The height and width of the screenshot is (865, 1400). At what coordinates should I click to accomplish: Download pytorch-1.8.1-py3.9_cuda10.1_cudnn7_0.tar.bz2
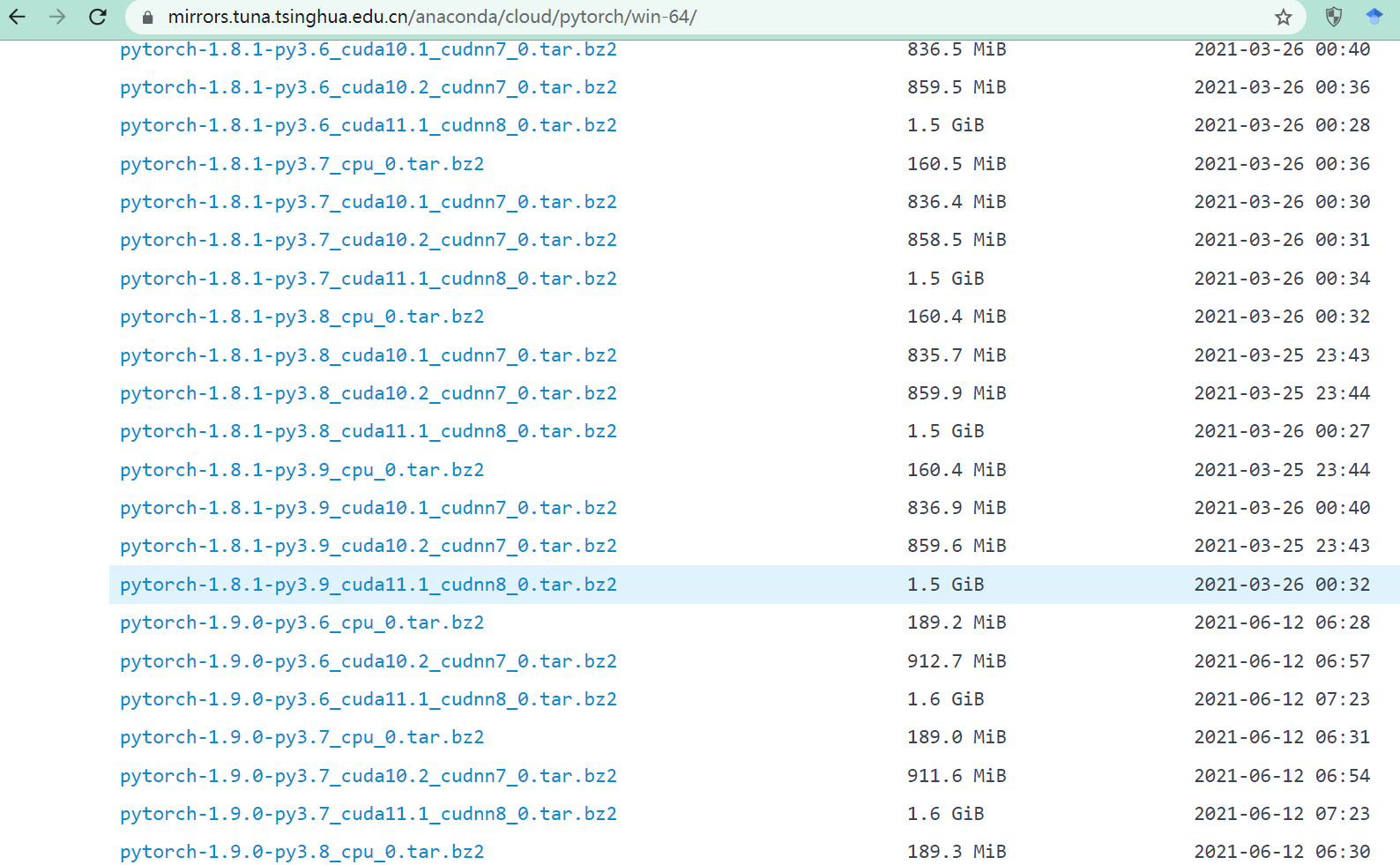tap(369, 509)
